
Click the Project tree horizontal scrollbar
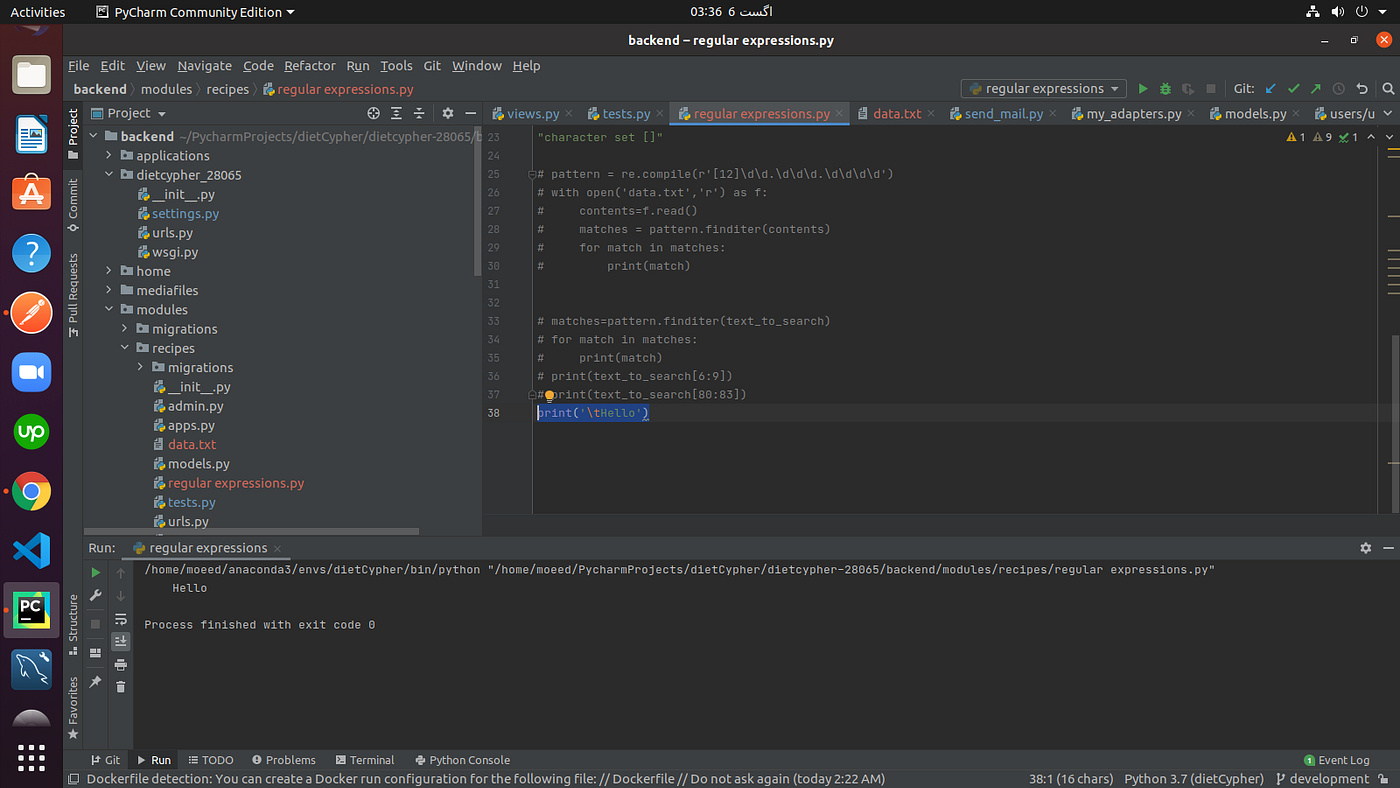[251, 532]
